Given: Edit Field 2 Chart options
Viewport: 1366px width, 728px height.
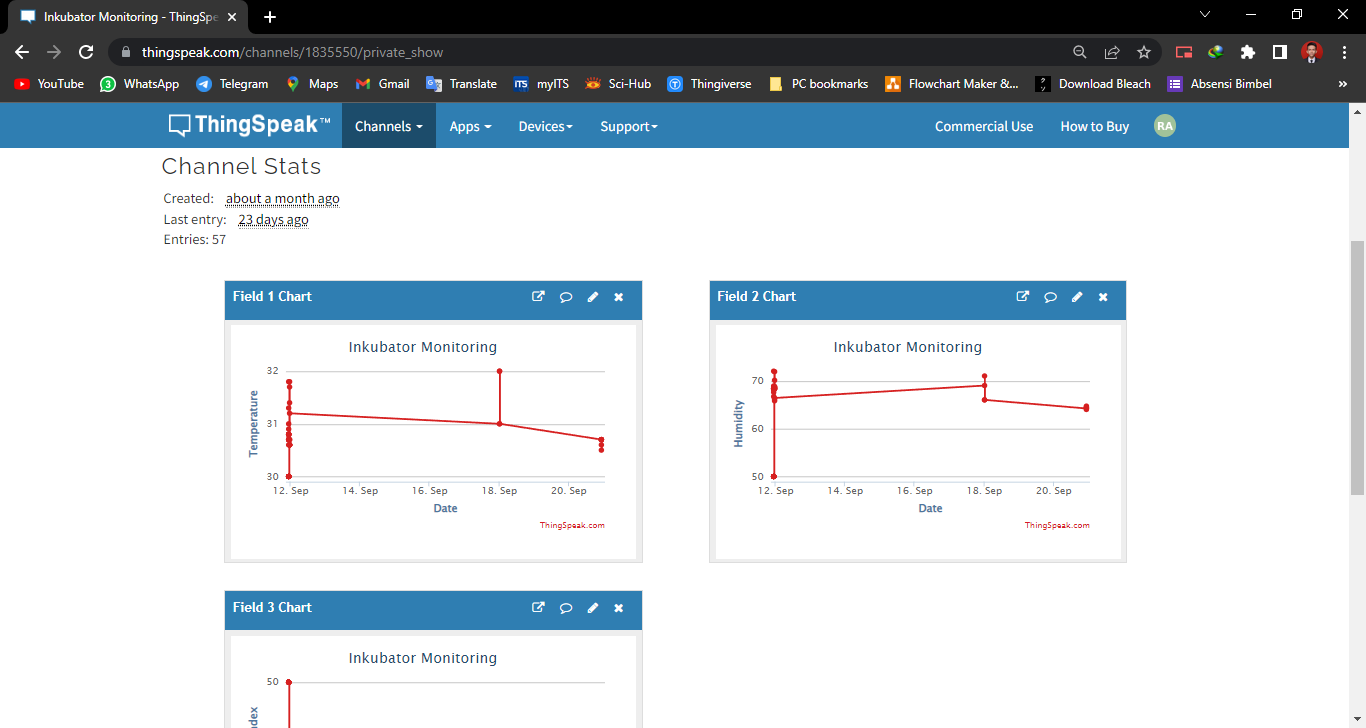Looking at the screenshot, I should point(1077,297).
